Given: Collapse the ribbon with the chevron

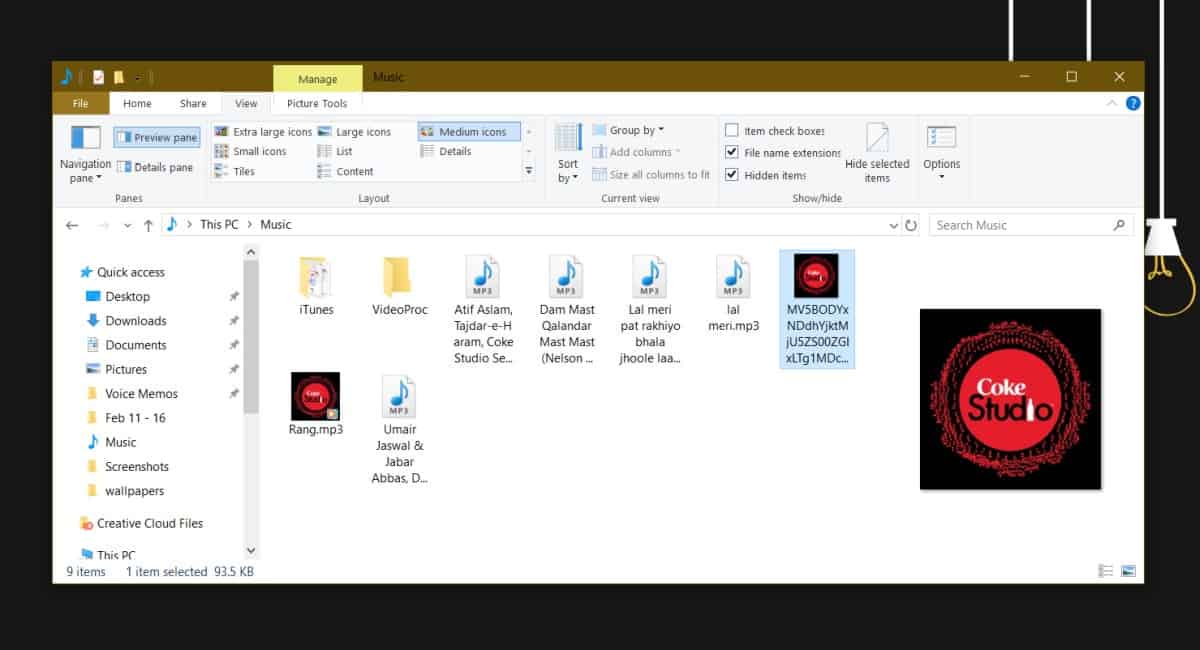Looking at the screenshot, I should point(1112,103).
